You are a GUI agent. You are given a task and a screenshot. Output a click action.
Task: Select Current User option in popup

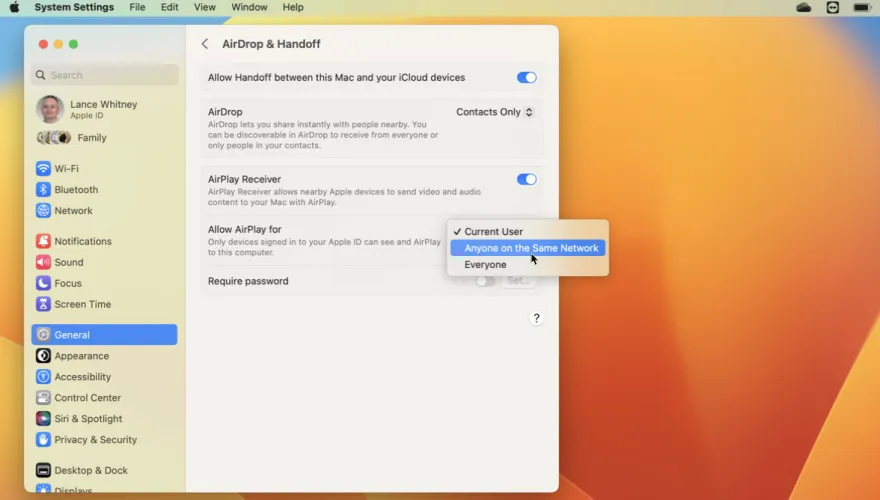493,231
